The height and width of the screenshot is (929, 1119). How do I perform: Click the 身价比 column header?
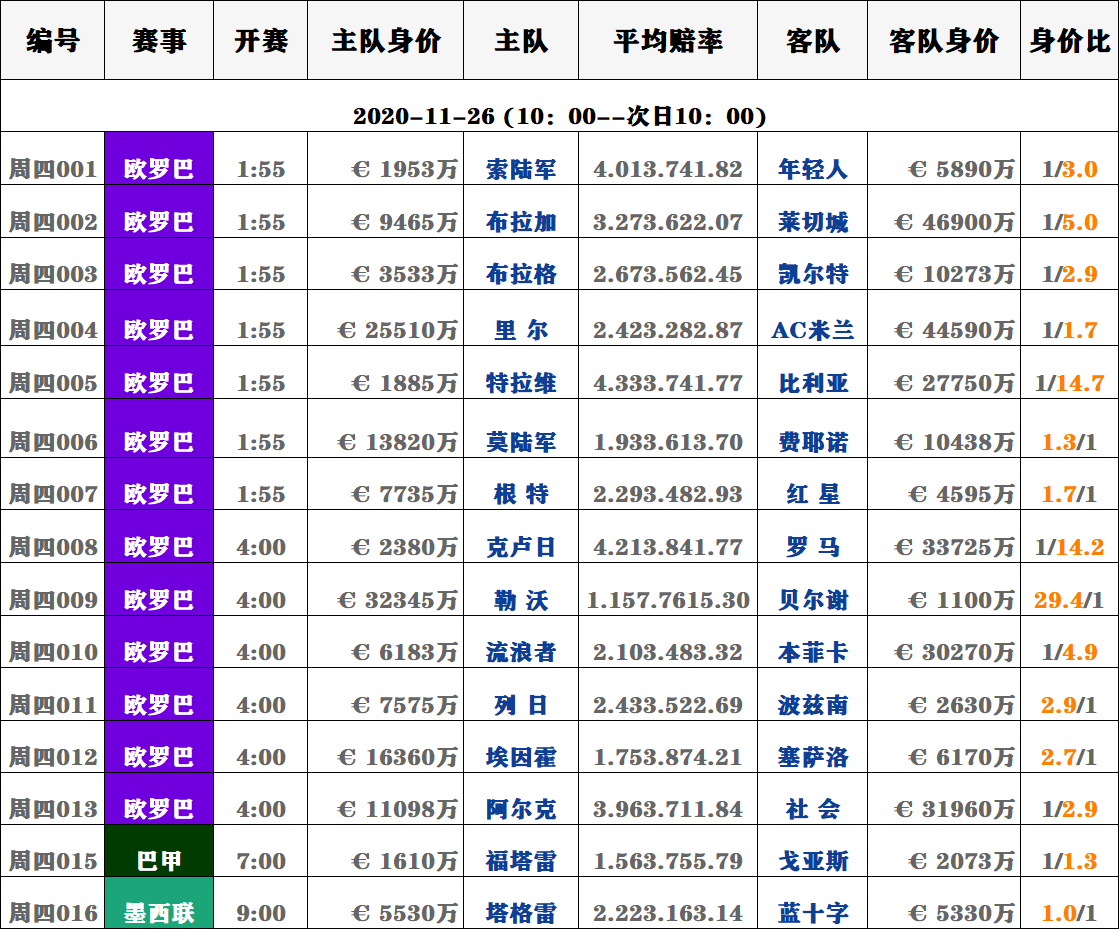point(1069,41)
